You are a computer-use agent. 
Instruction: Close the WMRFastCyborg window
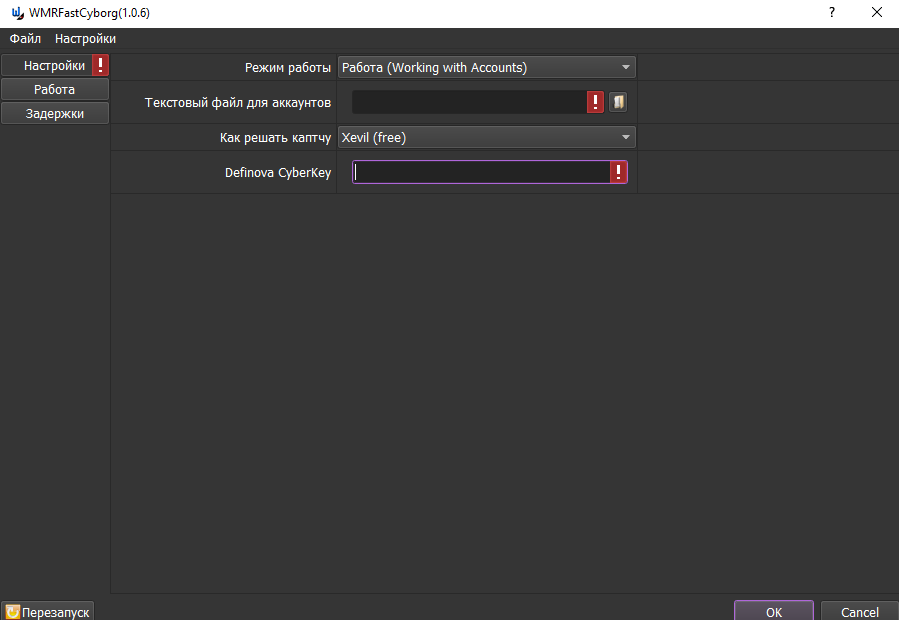click(876, 13)
